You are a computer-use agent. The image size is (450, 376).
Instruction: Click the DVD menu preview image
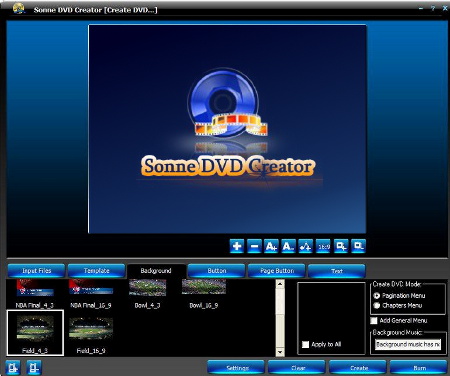tap(227, 129)
